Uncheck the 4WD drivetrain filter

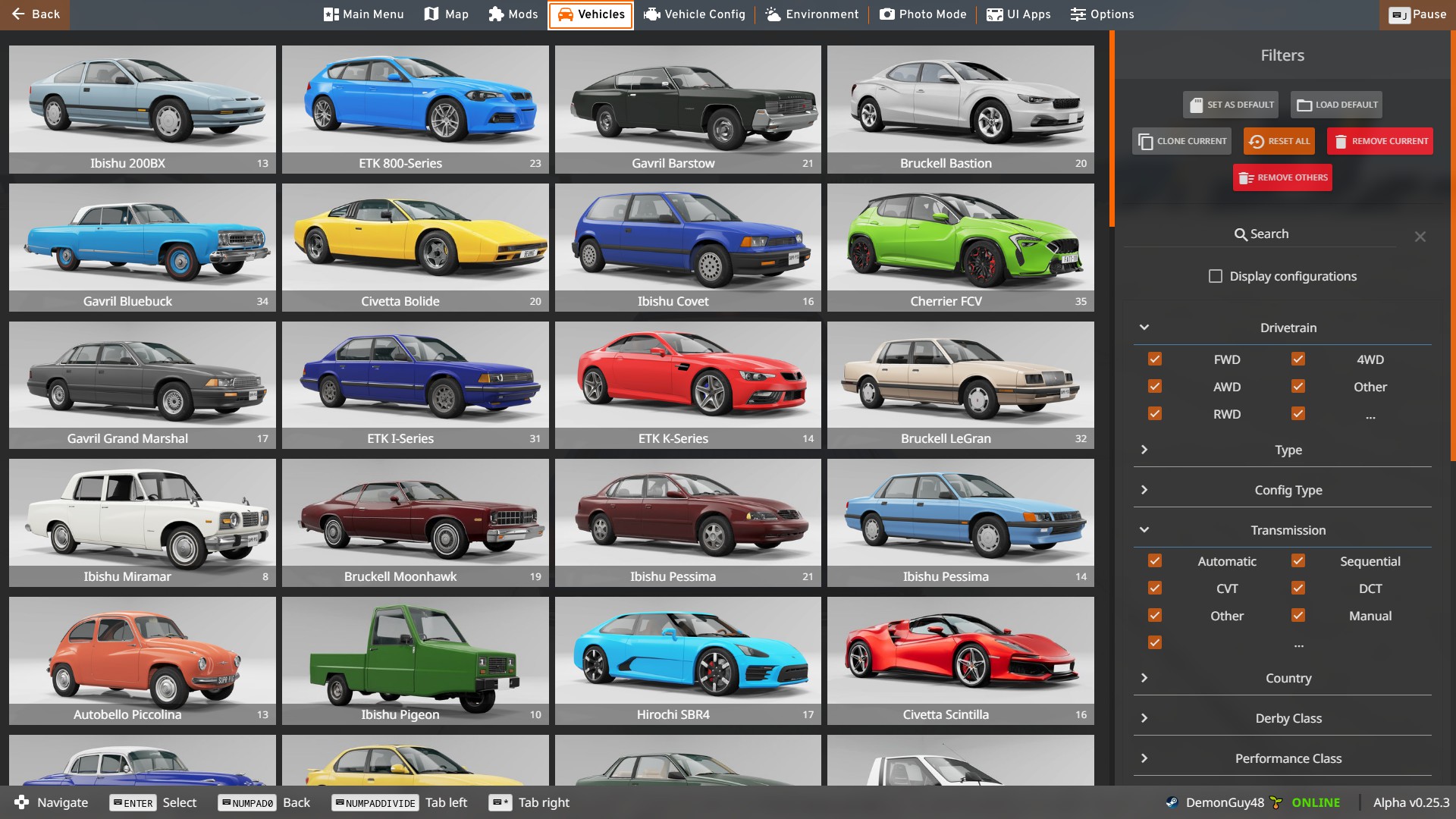[1298, 359]
